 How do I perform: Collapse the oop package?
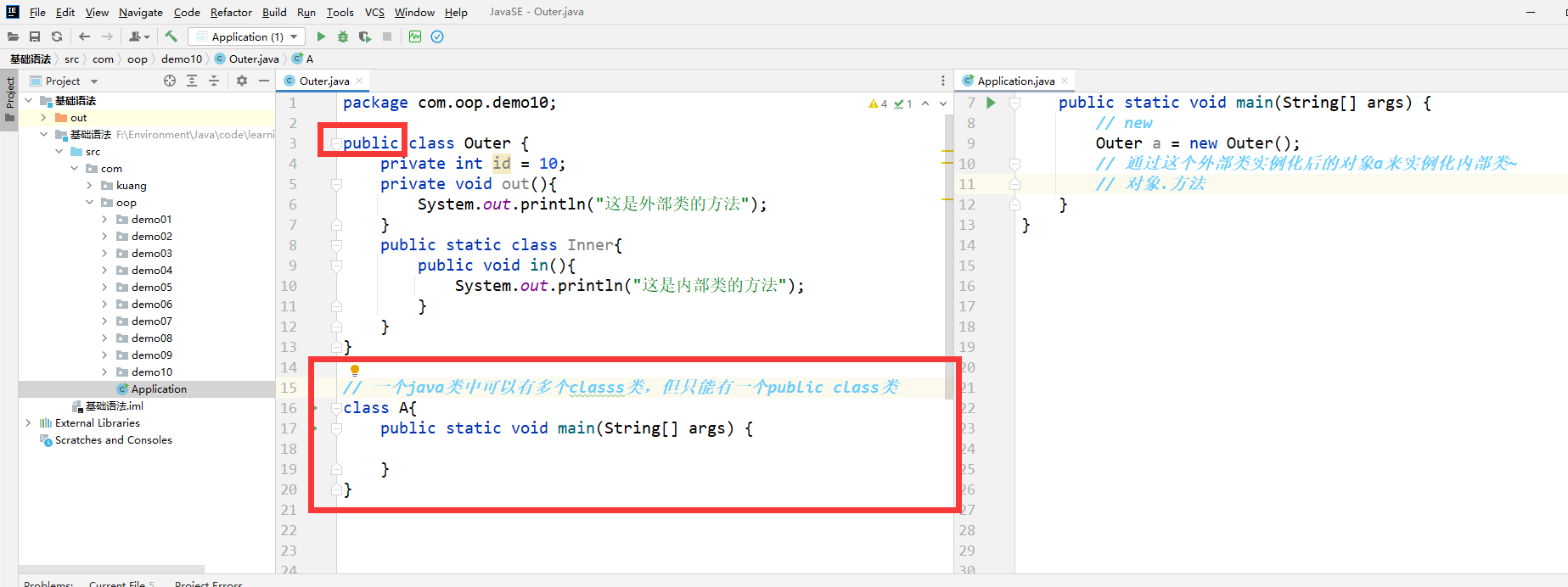(x=89, y=202)
